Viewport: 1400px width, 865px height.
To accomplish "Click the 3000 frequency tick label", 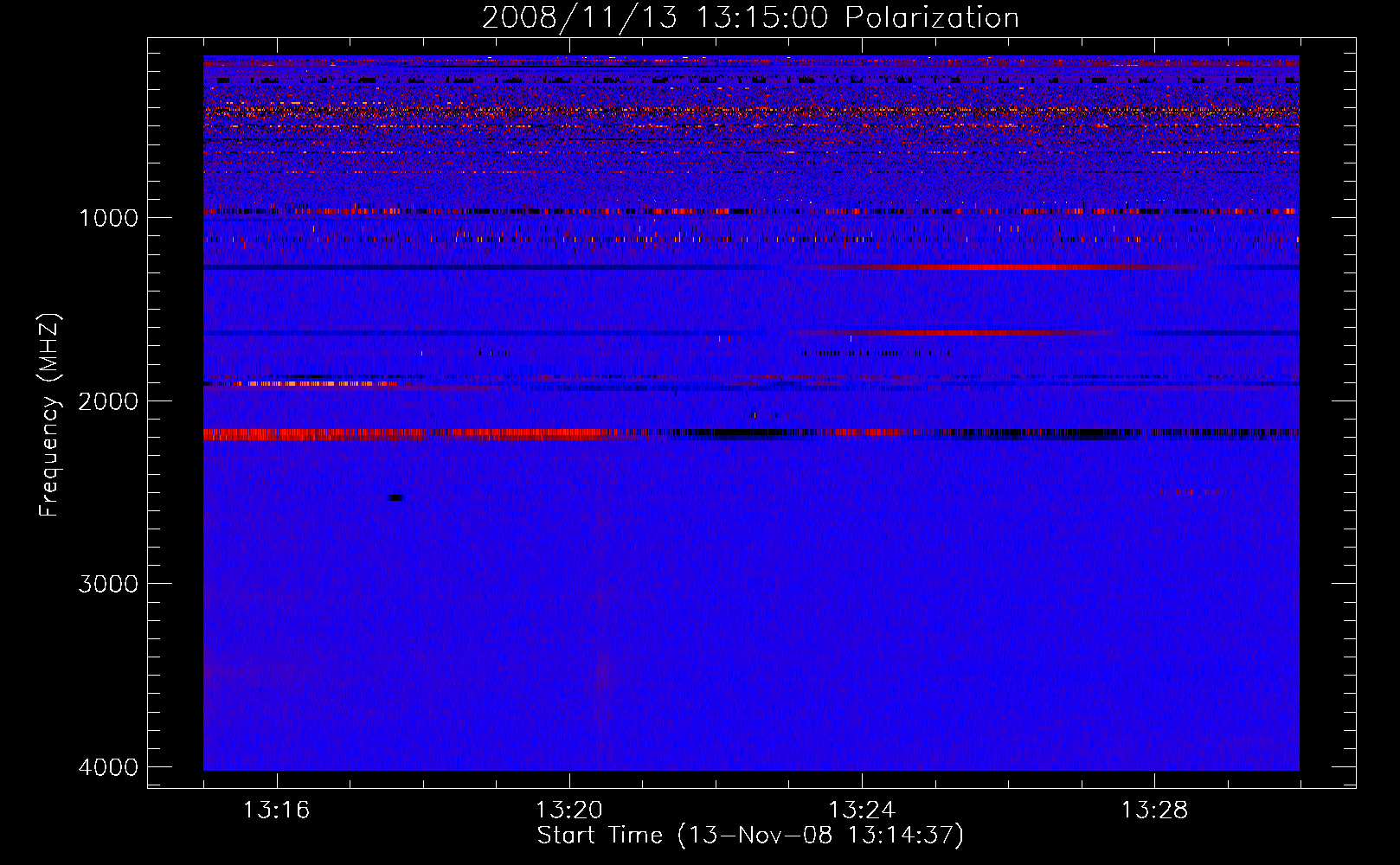I will pos(108,584).
